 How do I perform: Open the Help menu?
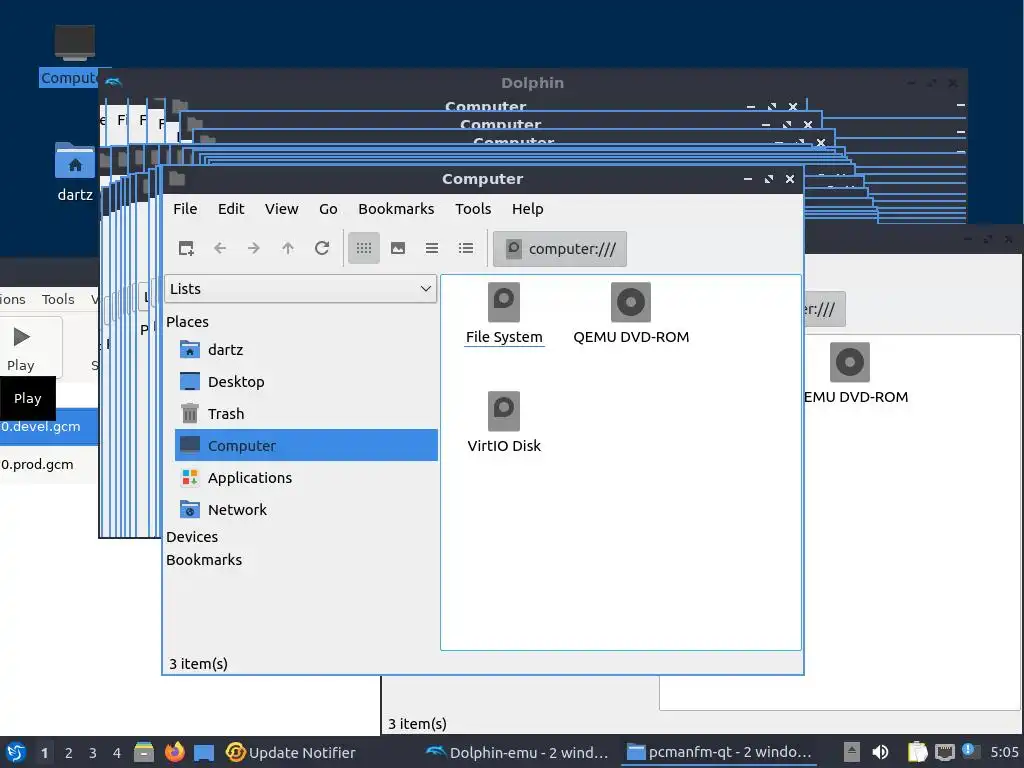click(x=528, y=209)
